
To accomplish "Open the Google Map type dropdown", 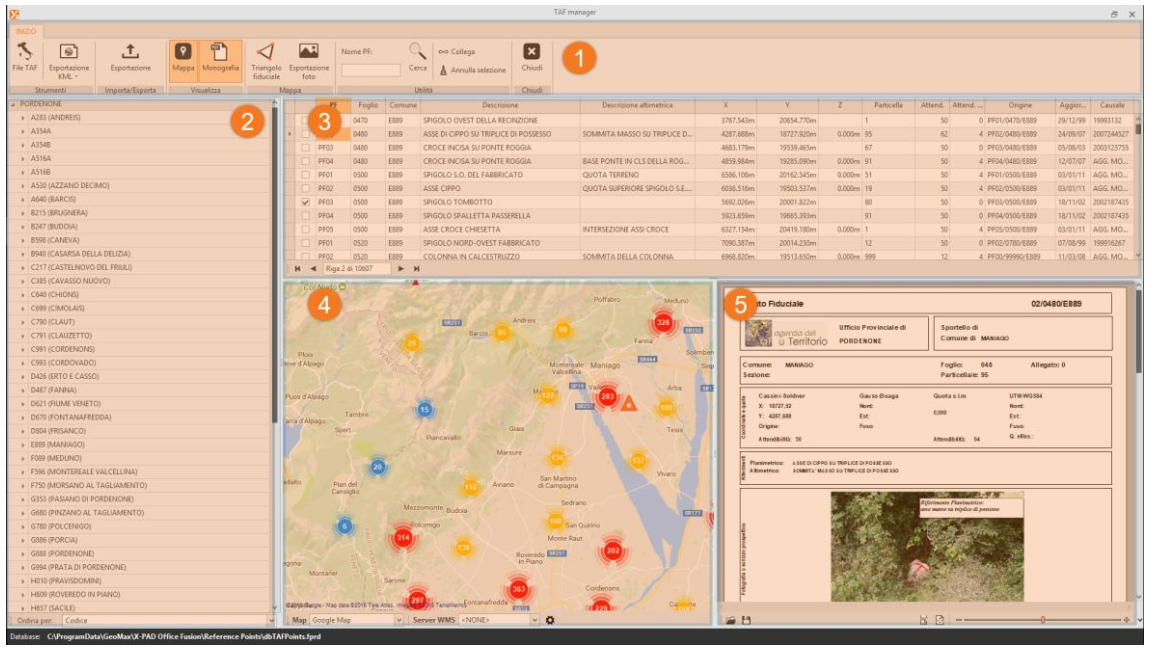I will (x=397, y=620).
